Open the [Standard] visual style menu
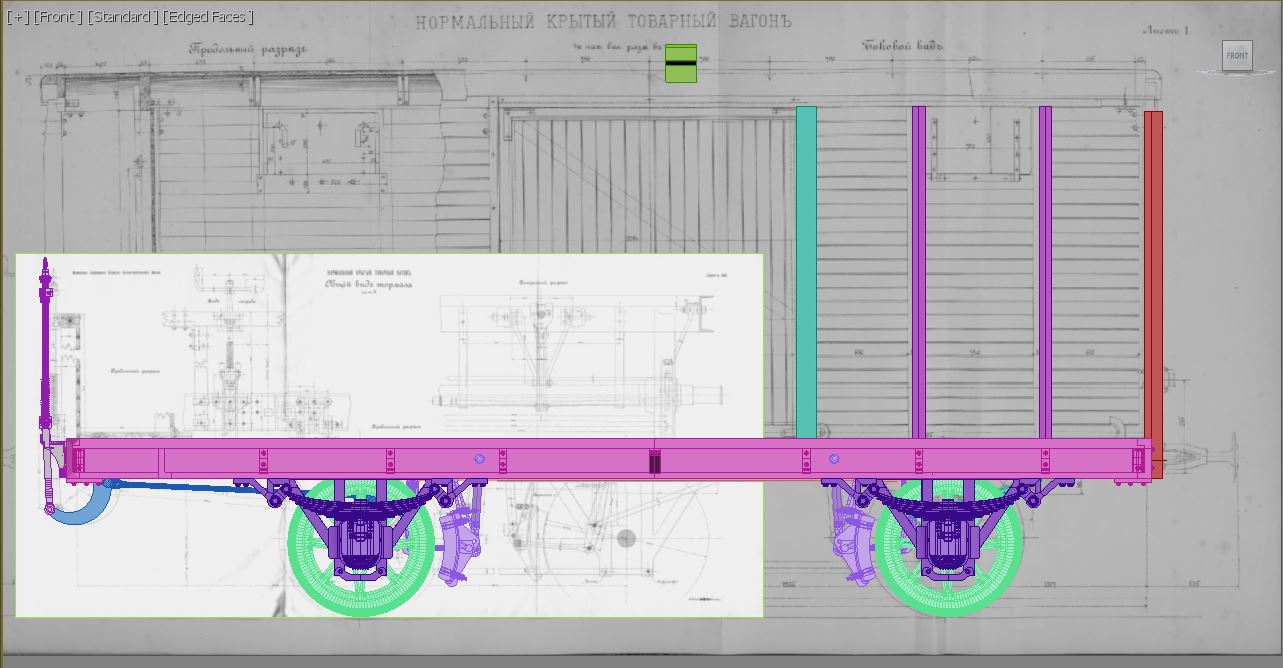This screenshot has height=668, width=1283. pyautogui.click(x=122, y=17)
